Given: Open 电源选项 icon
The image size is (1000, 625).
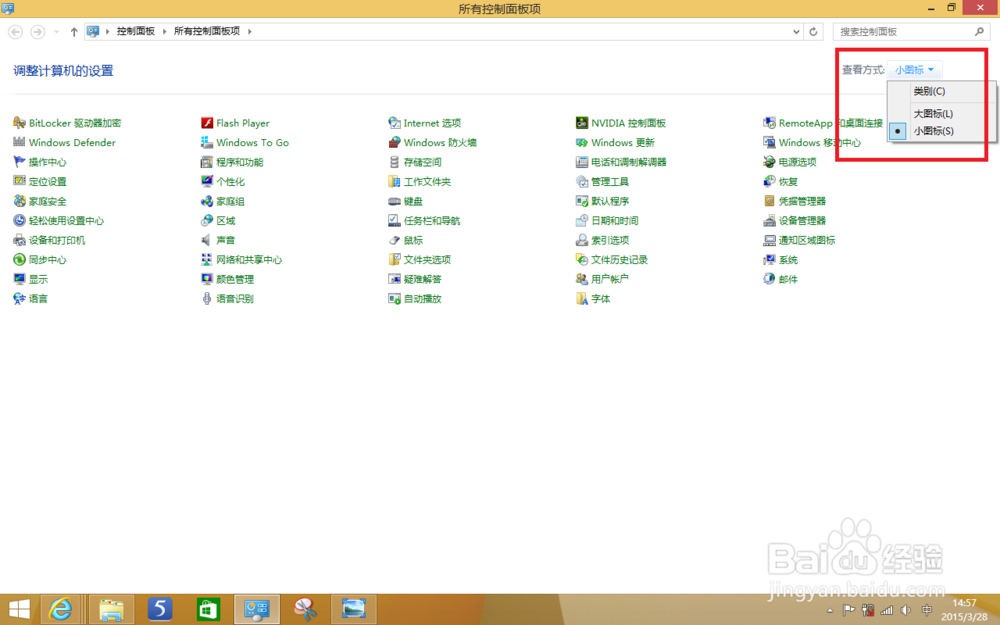Looking at the screenshot, I should pyautogui.click(x=769, y=162).
